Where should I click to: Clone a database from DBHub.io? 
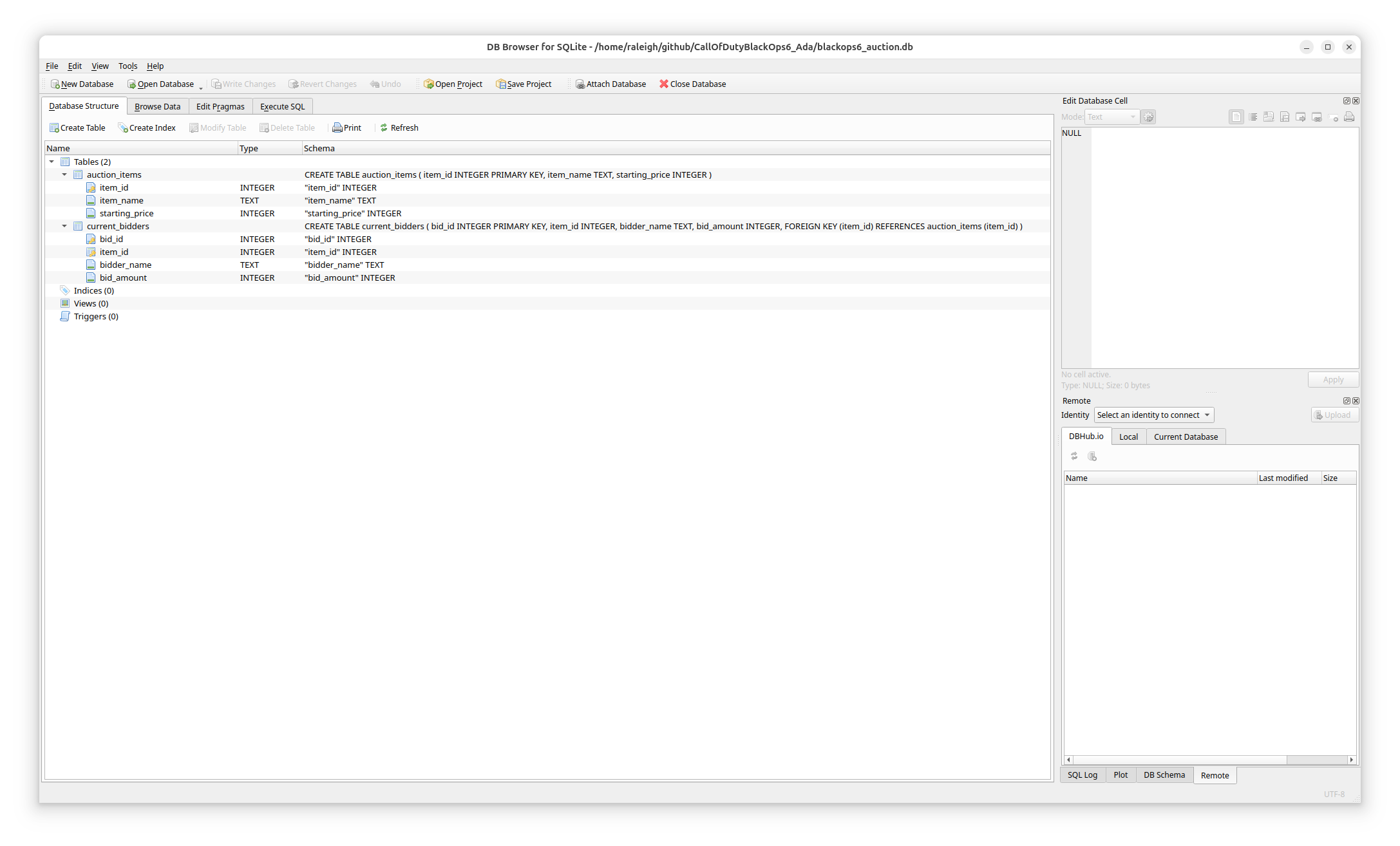[1092, 456]
